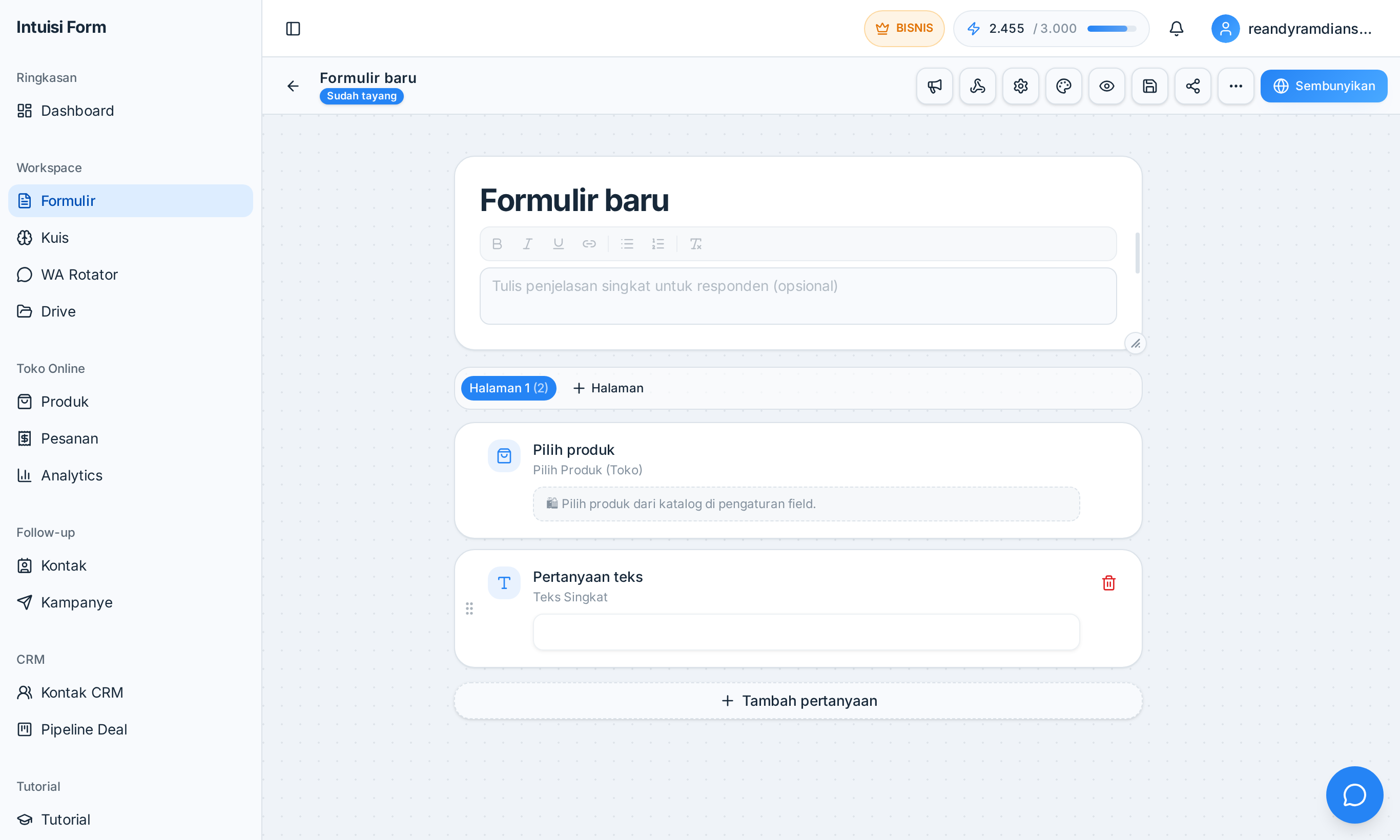Click the reandyramdians username
This screenshot has height=840, width=1400.
1309,28
